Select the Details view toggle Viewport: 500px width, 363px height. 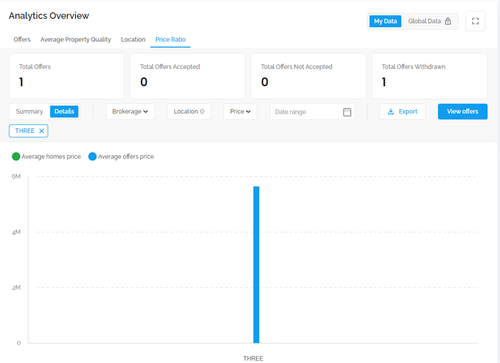coord(64,111)
